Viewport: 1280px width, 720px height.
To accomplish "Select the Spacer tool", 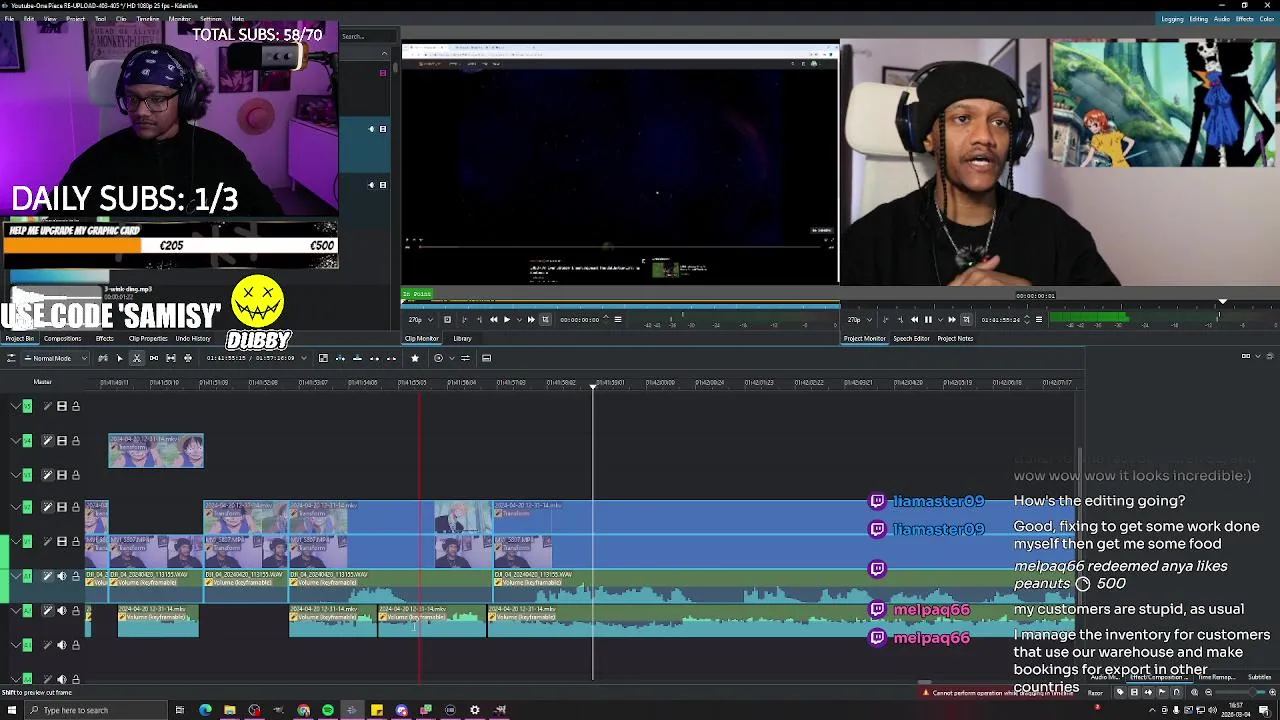I will pos(154,358).
